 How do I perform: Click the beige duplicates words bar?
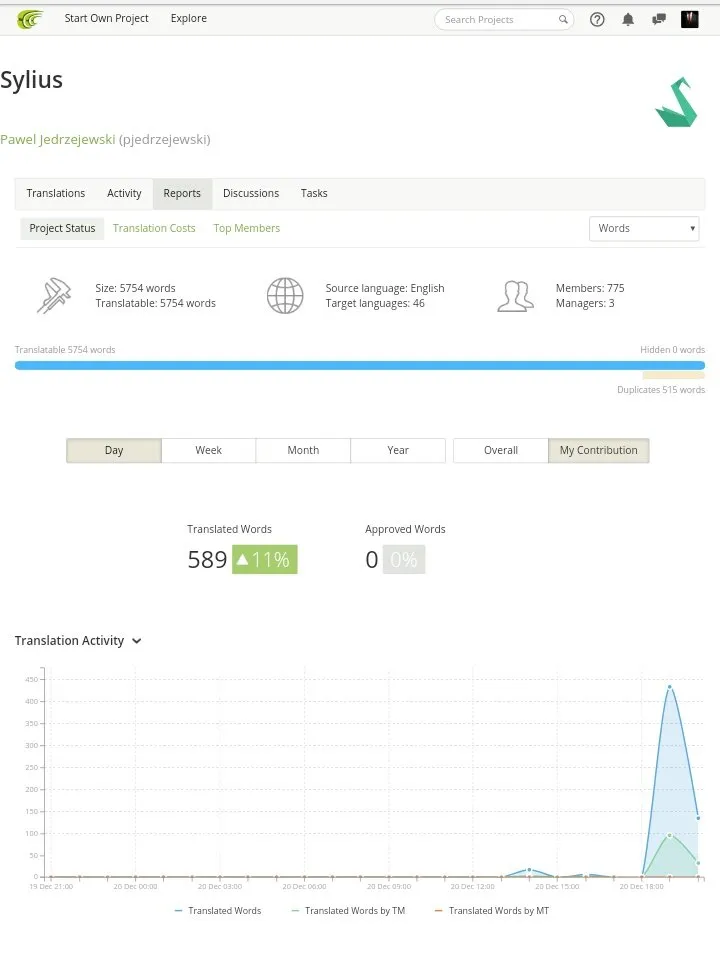click(x=673, y=375)
